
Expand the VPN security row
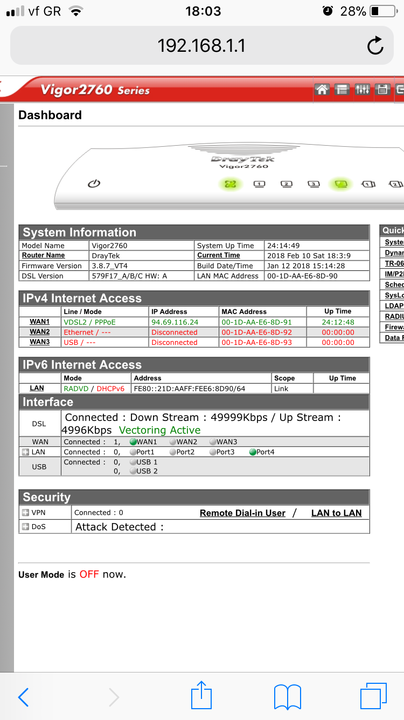click(25, 512)
